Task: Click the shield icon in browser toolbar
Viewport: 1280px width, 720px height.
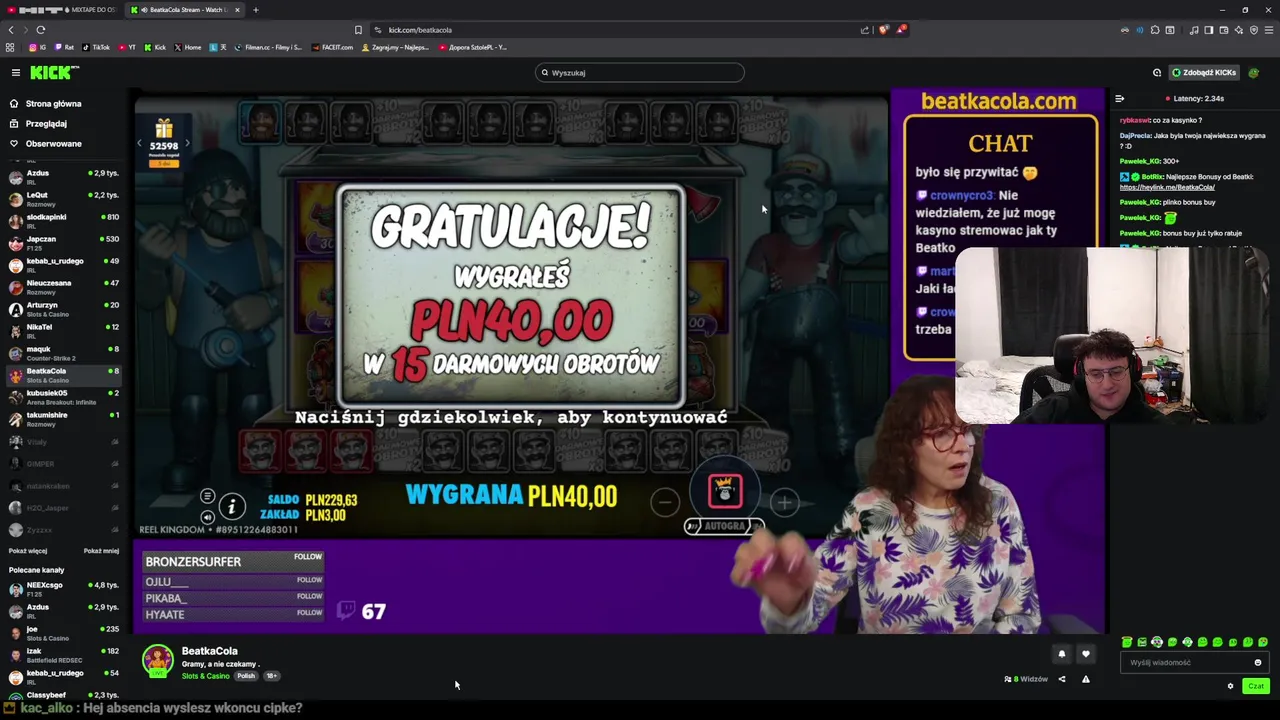Action: 1254,30
